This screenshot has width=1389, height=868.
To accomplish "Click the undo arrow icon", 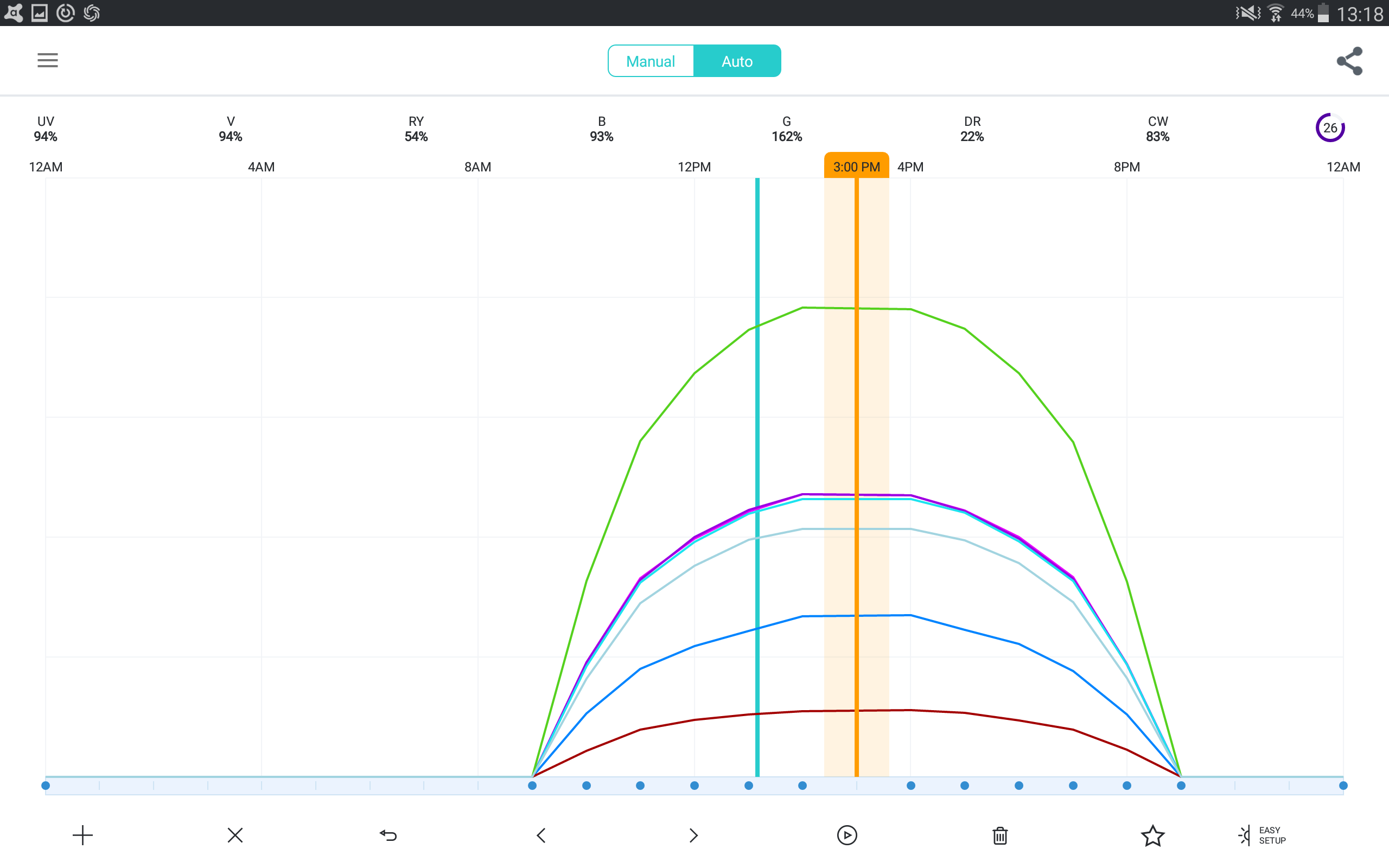I will click(388, 835).
